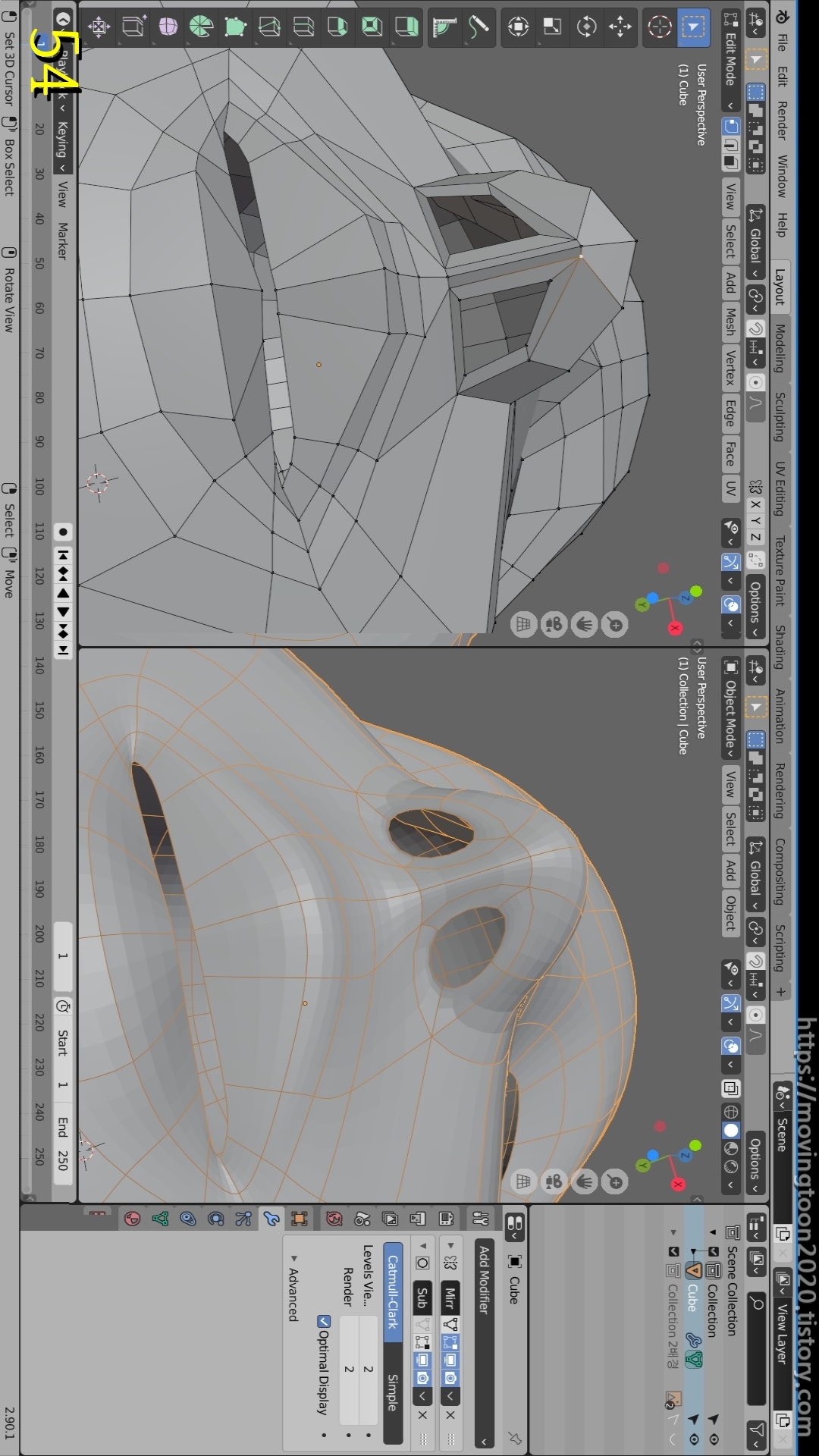Choose Catmull-Clark subdivision type
Image resolution: width=819 pixels, height=1456 pixels.
[x=393, y=1291]
